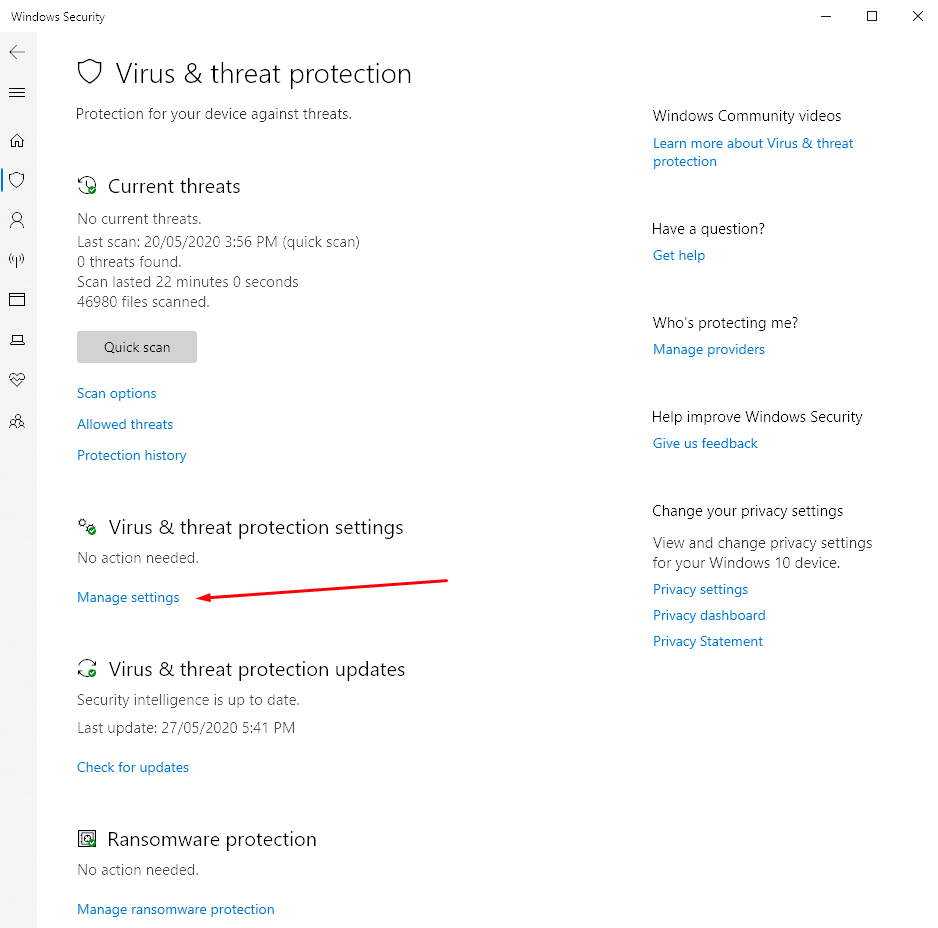Minimize the Windows Security window

click(x=826, y=16)
